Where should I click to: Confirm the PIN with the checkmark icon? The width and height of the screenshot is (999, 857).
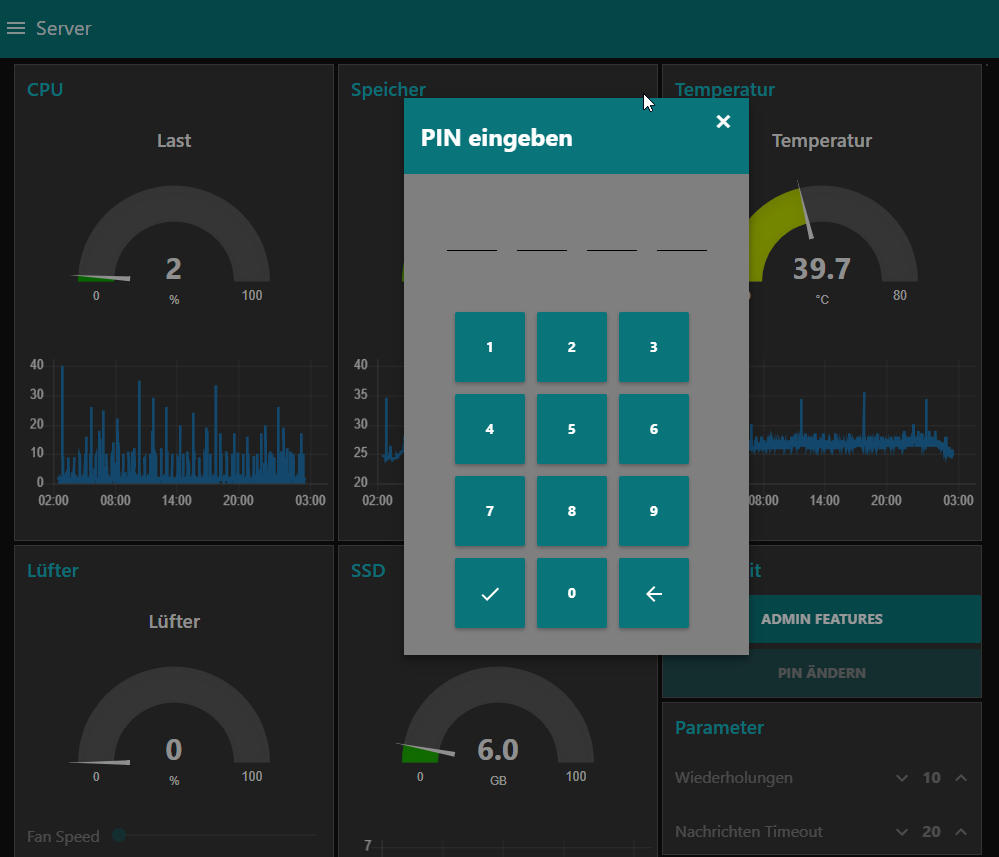point(490,592)
